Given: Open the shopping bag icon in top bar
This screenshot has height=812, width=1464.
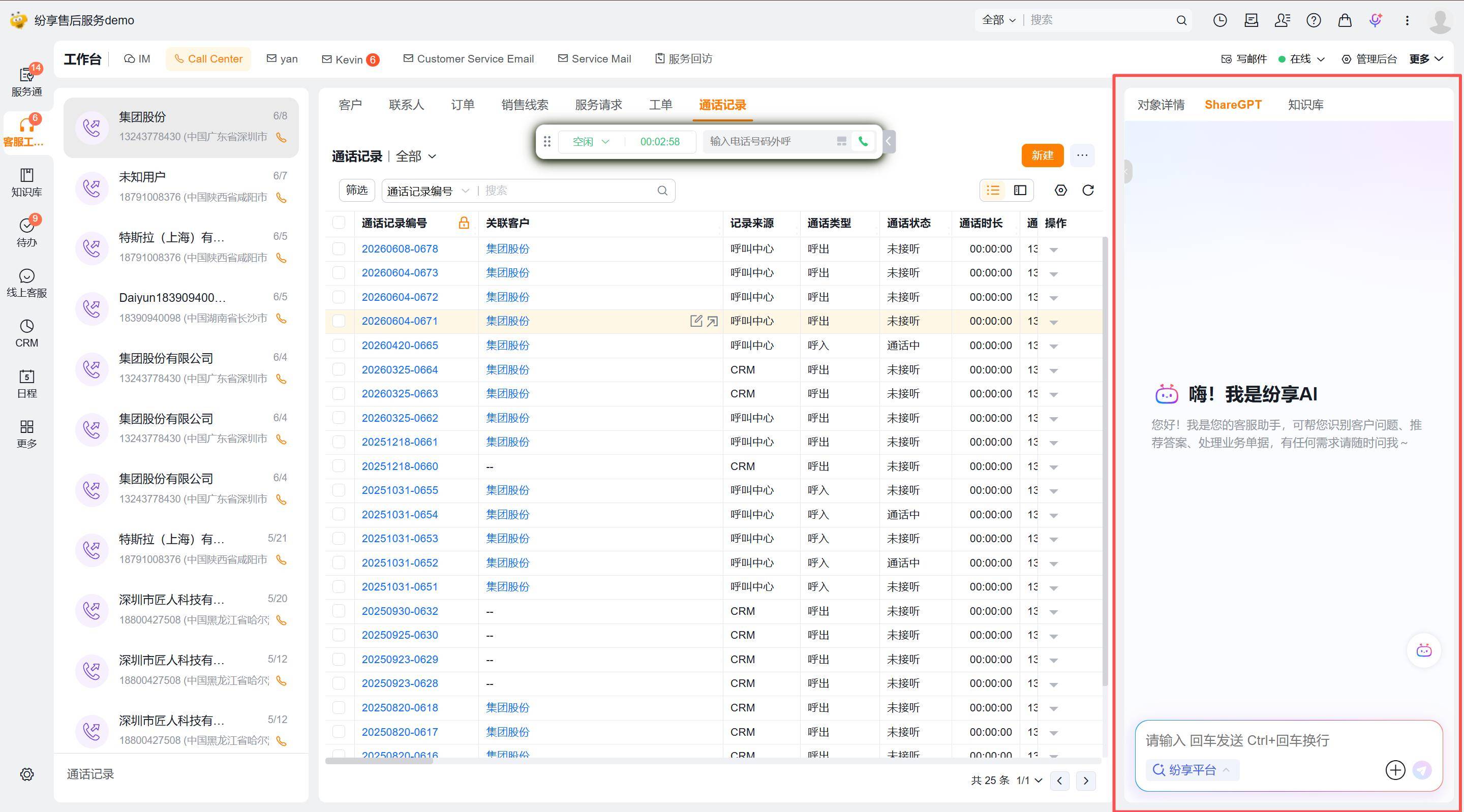Looking at the screenshot, I should pos(1345,20).
